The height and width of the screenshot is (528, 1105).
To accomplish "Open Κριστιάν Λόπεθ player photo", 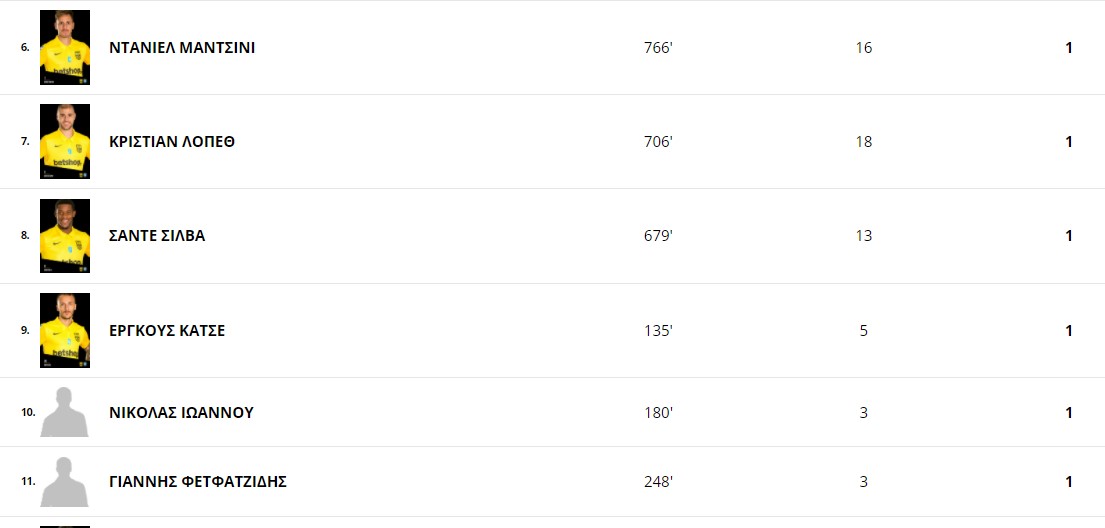I will pos(65,142).
